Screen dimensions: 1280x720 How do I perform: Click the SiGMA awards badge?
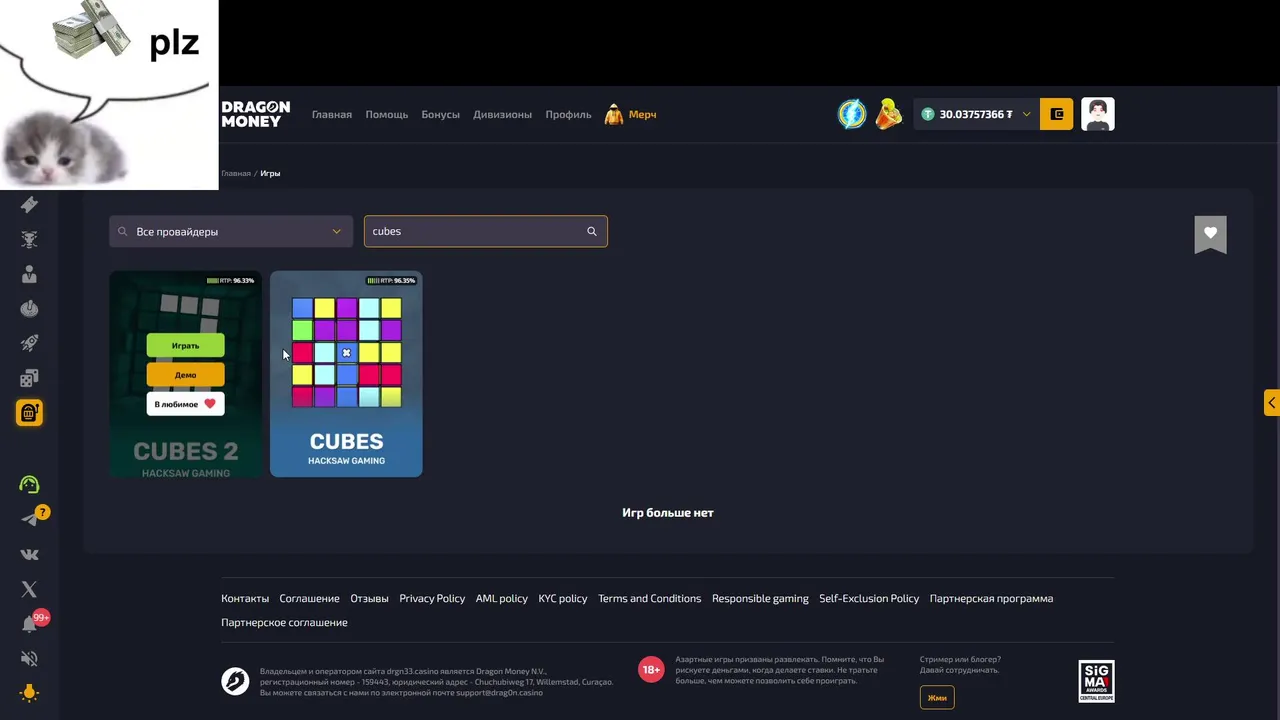point(1096,681)
